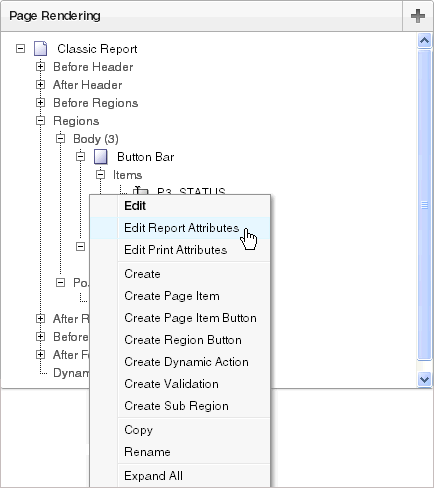Expand the After Header node

click(40, 85)
